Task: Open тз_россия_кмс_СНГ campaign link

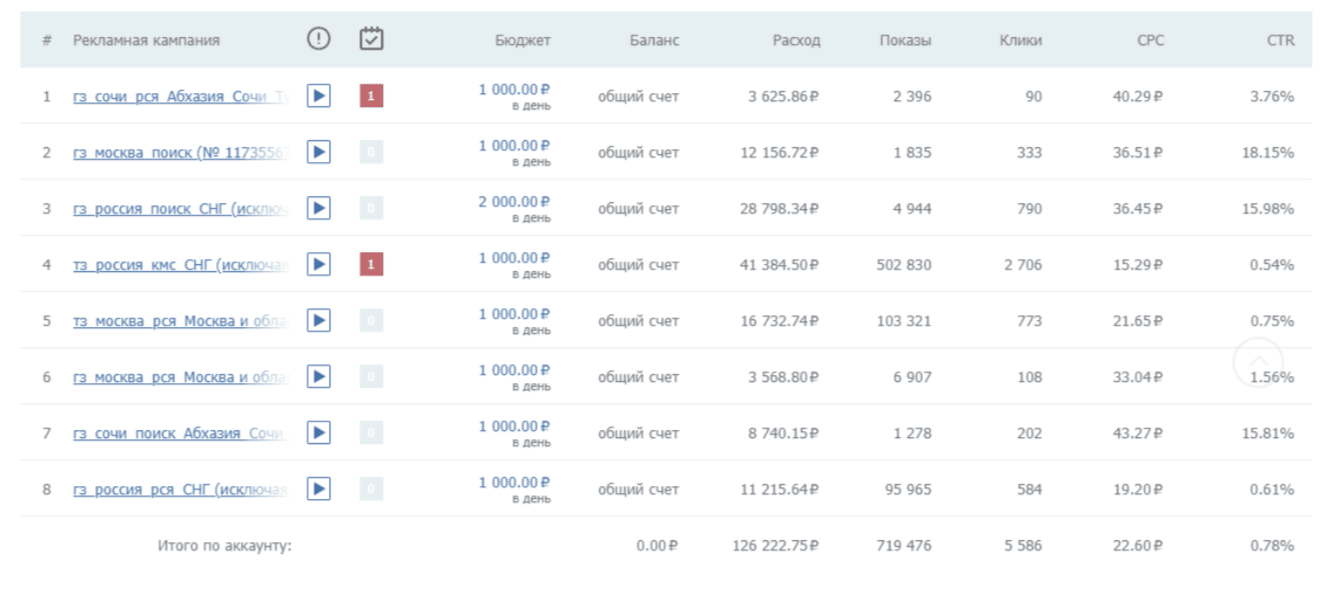Action: [x=180, y=265]
